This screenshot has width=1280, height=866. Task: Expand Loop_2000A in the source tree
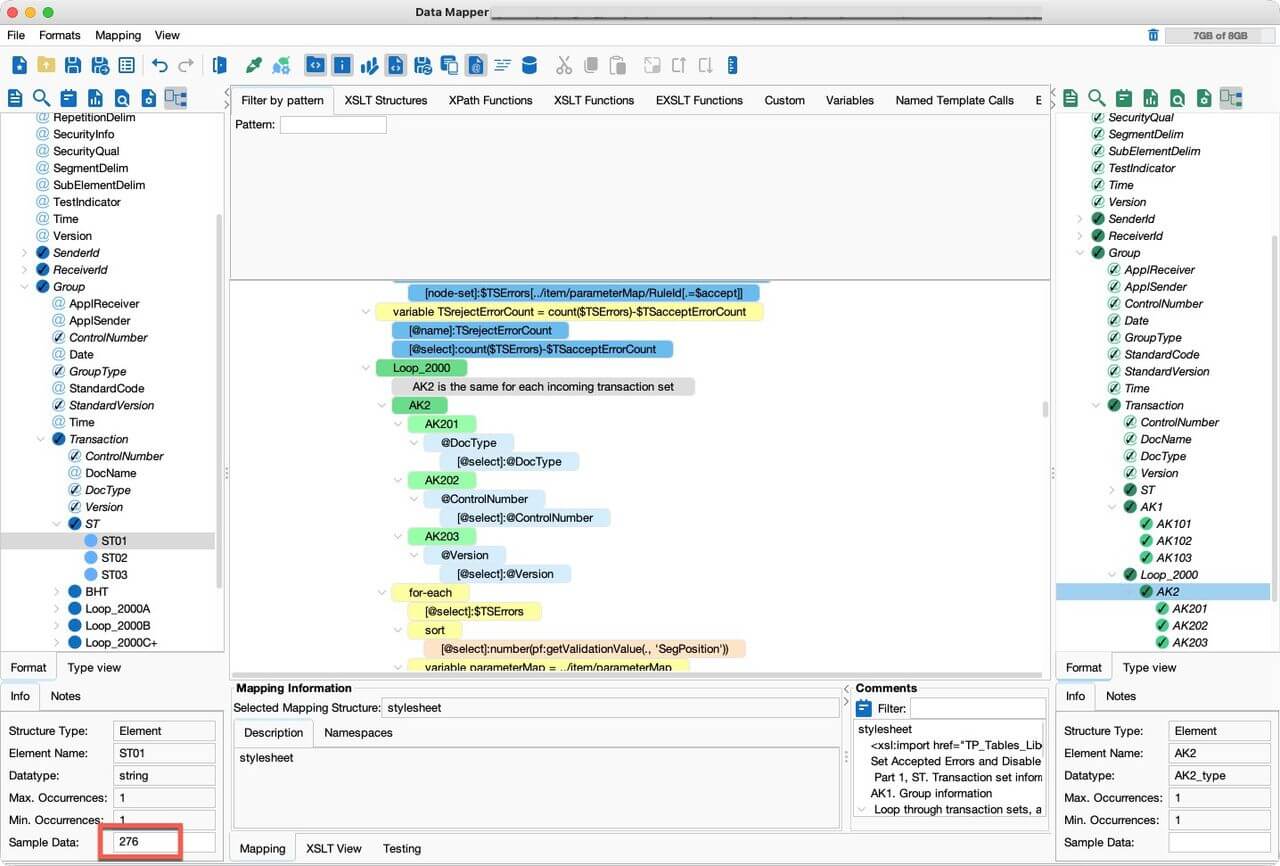click(x=57, y=609)
